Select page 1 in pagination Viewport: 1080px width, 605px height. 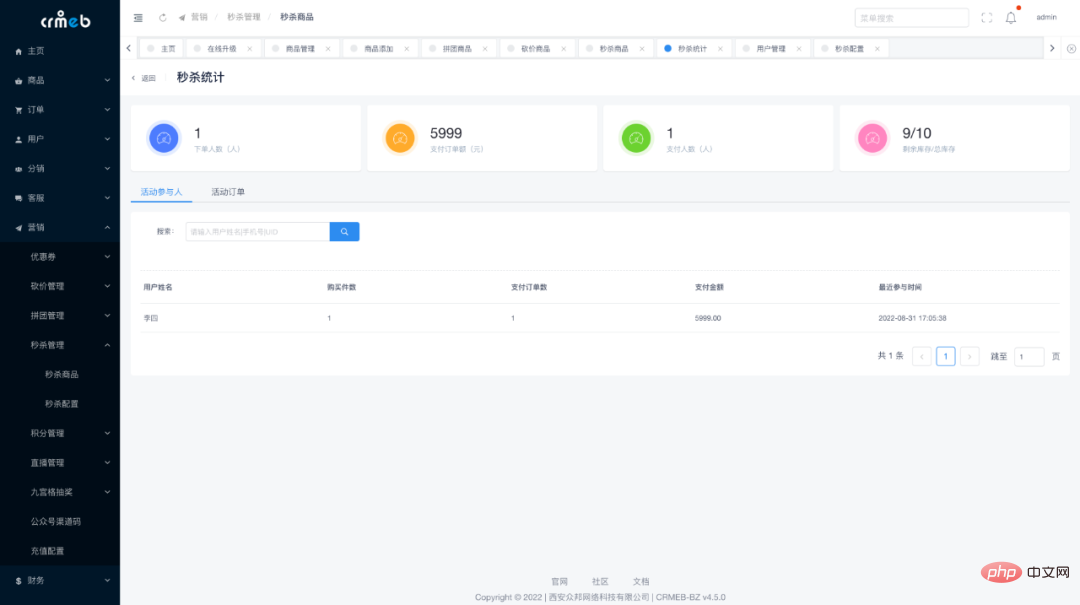tap(946, 356)
